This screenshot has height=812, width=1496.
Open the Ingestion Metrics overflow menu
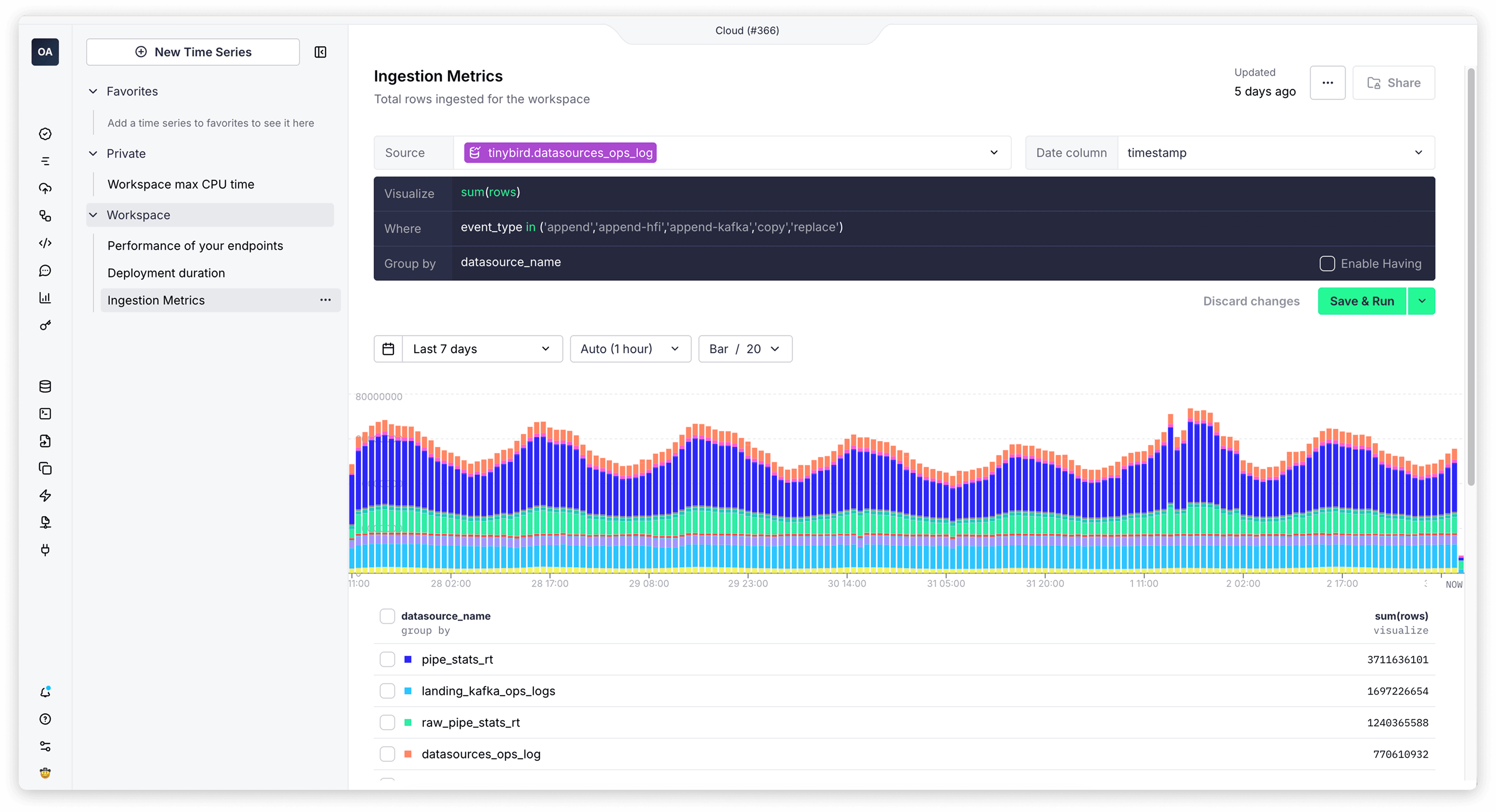click(325, 300)
